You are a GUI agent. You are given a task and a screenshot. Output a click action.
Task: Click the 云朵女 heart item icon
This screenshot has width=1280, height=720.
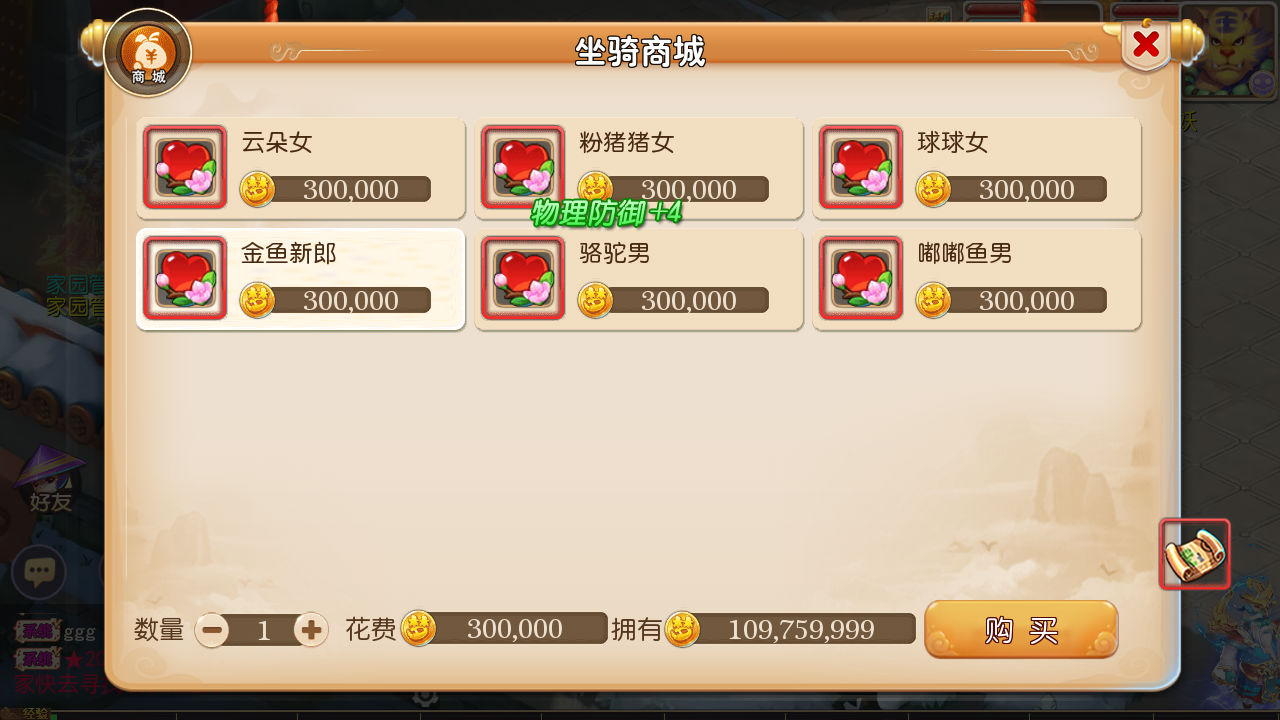click(185, 167)
